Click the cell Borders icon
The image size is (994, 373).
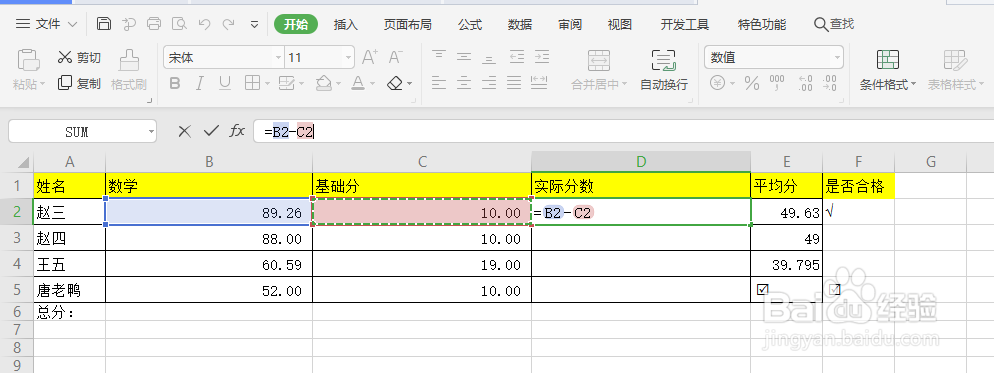252,83
